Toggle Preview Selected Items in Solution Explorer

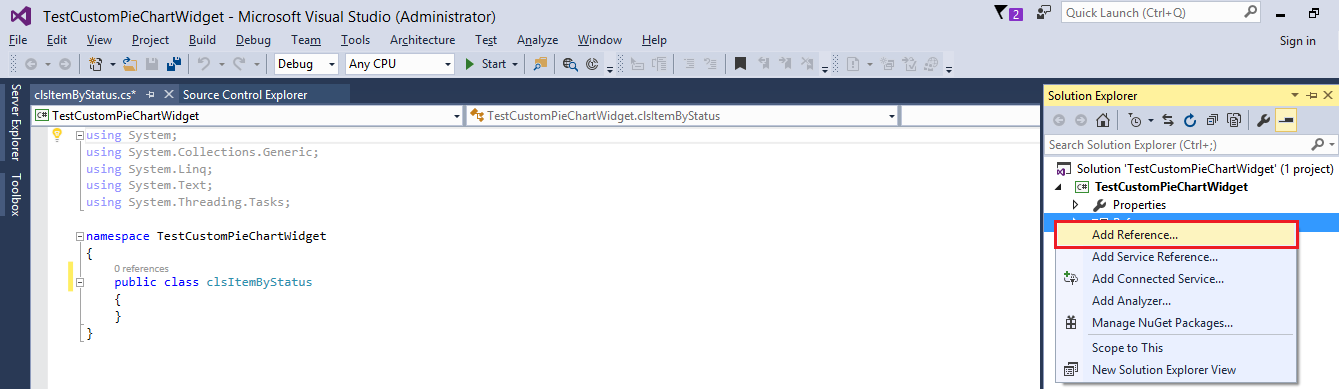point(1286,121)
